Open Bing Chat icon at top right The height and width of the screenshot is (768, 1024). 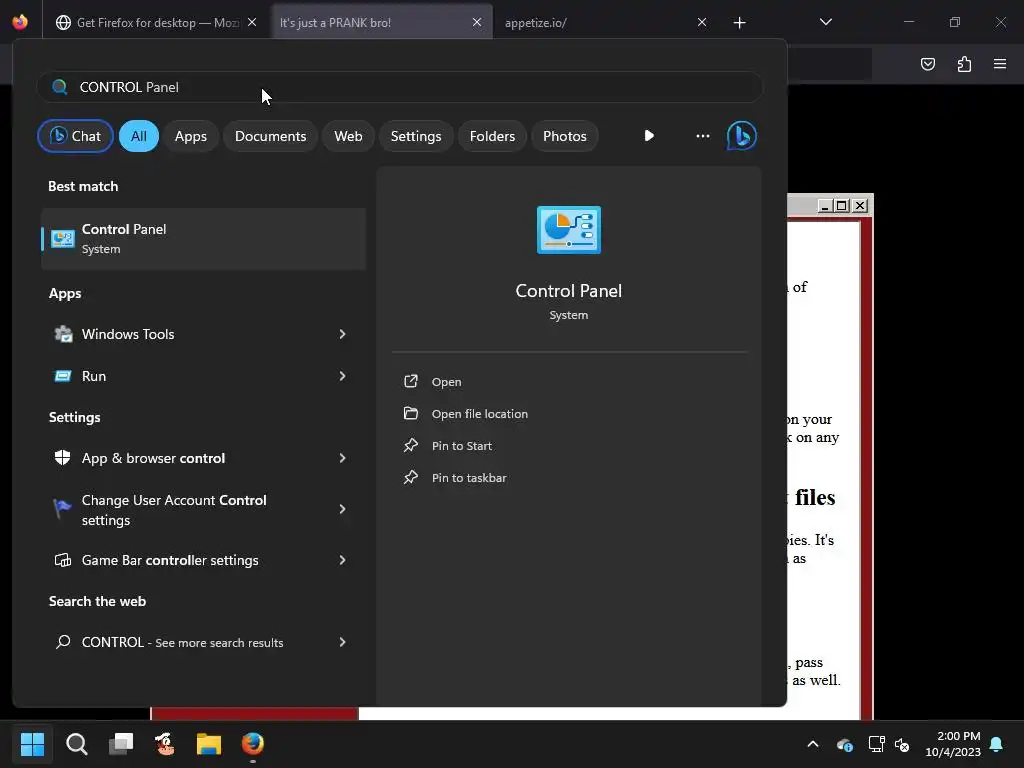coord(741,136)
